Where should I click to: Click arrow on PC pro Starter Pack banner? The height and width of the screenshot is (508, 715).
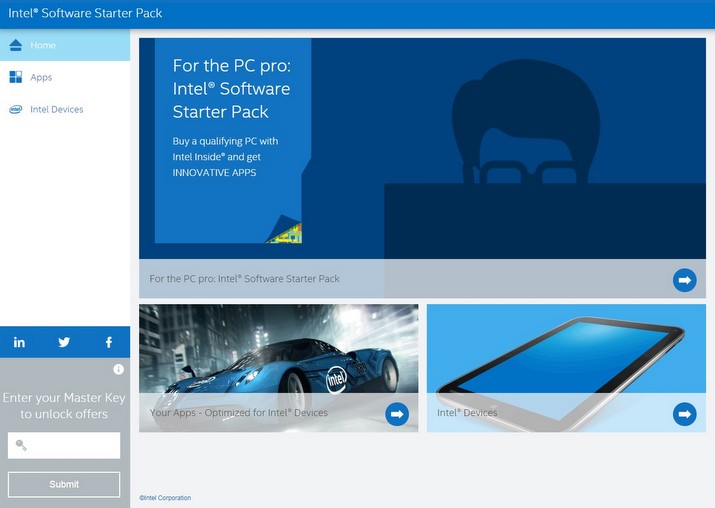[684, 280]
